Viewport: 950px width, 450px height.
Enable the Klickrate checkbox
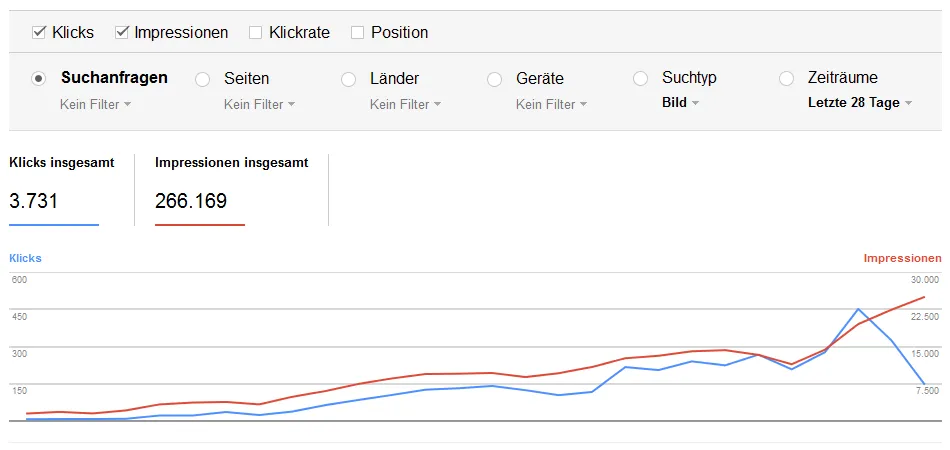256,33
